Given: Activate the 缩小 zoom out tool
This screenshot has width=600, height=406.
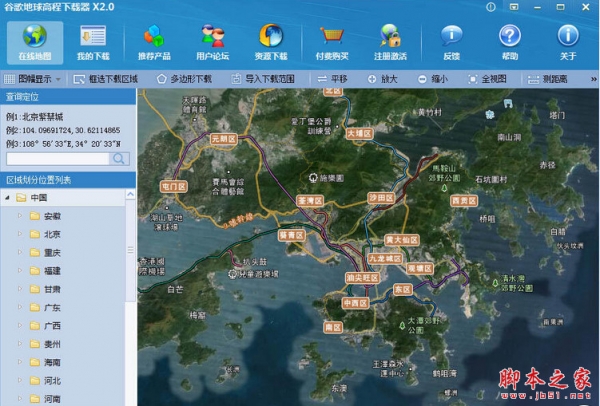Looking at the screenshot, I should click(x=433, y=79).
